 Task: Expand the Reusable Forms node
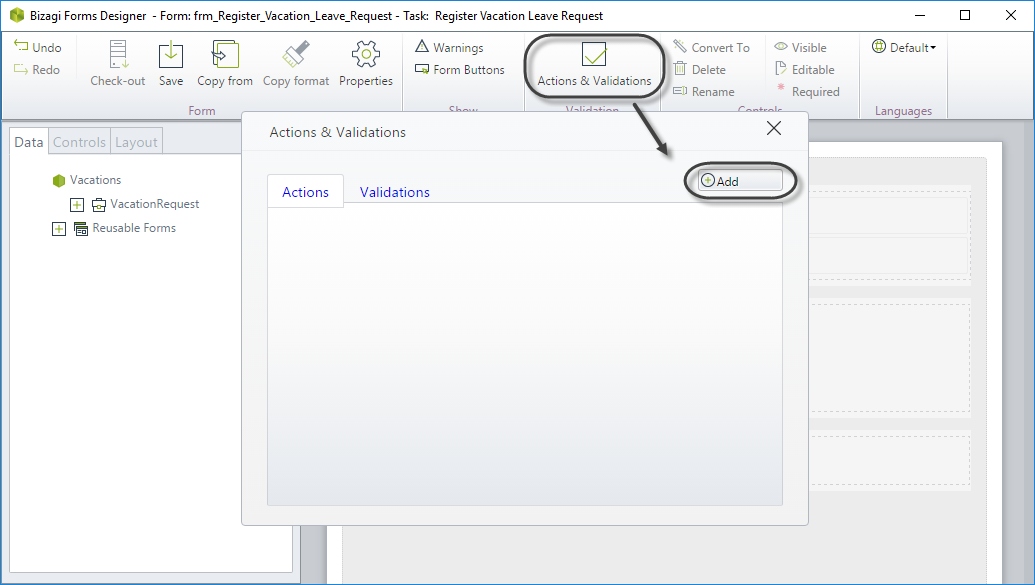(59, 228)
